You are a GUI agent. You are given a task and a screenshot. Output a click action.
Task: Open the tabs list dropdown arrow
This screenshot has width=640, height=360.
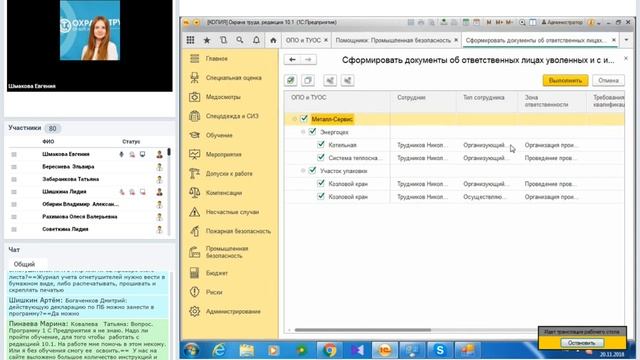(626, 40)
